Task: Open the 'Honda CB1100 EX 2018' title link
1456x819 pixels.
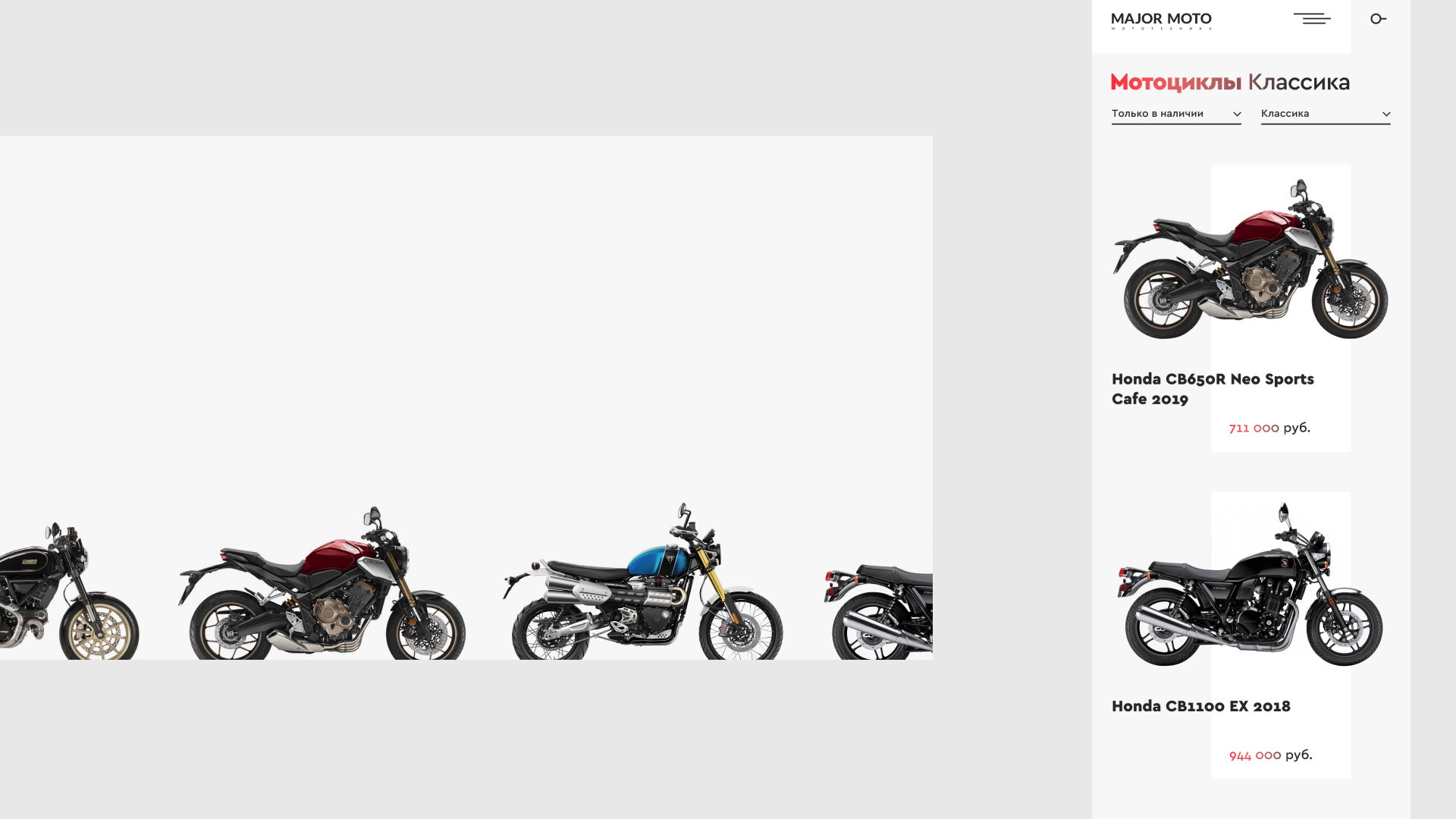Action: pos(1200,707)
